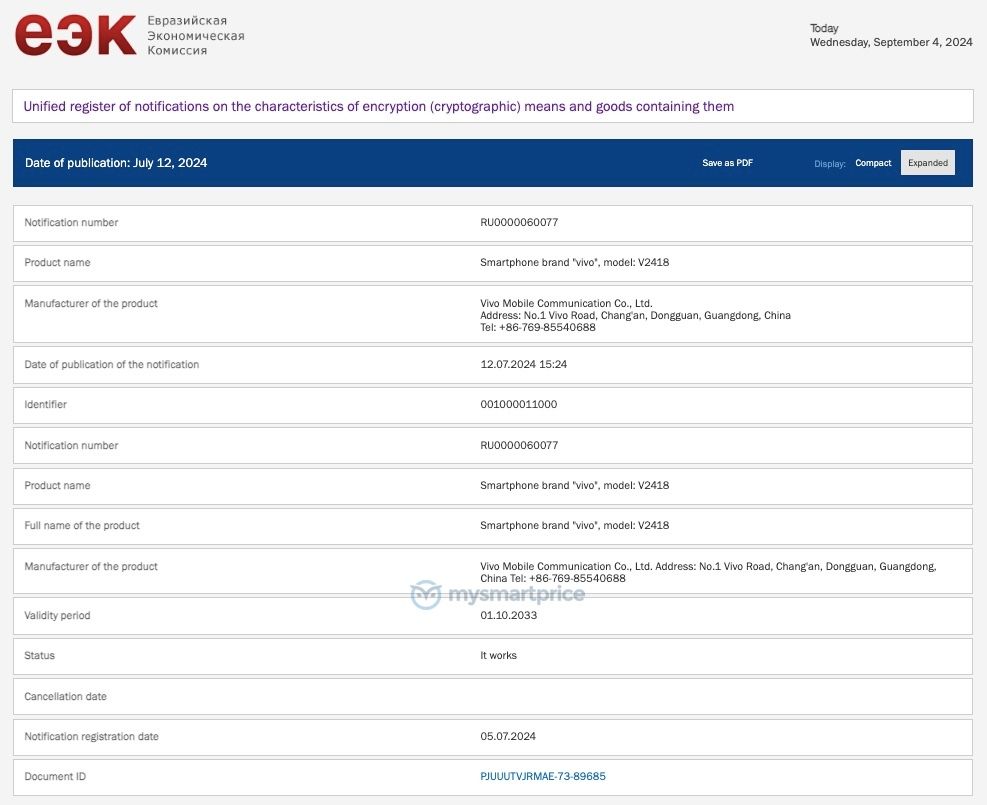Click the Document ID label
Screen dimensions: 987x805
click(55, 776)
